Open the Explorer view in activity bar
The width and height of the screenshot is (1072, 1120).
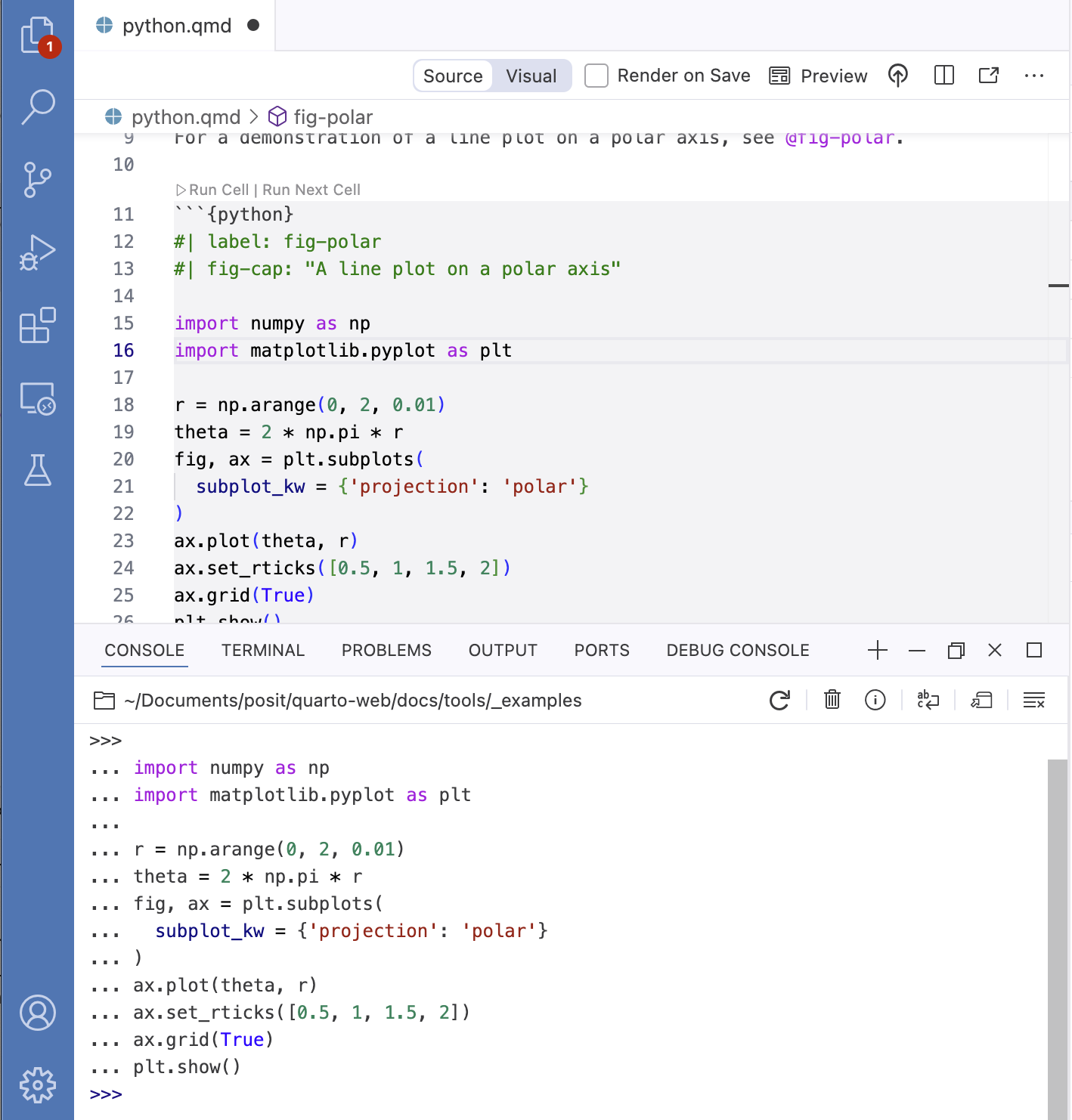click(38, 36)
